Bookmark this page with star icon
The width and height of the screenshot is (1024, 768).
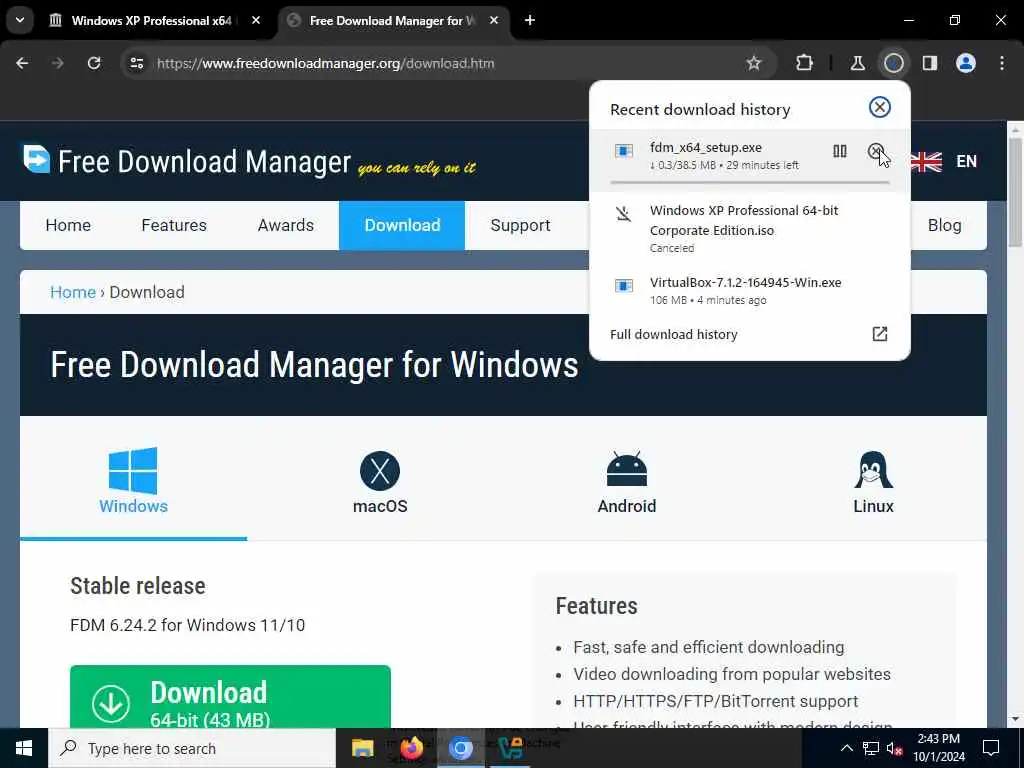(x=754, y=63)
